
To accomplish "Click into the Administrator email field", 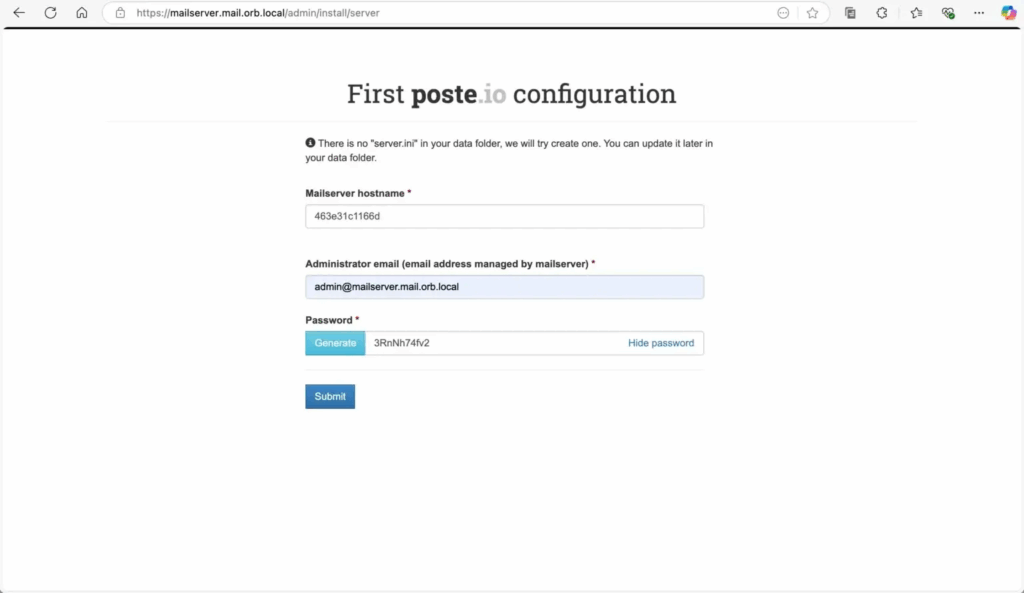I will click(x=504, y=287).
